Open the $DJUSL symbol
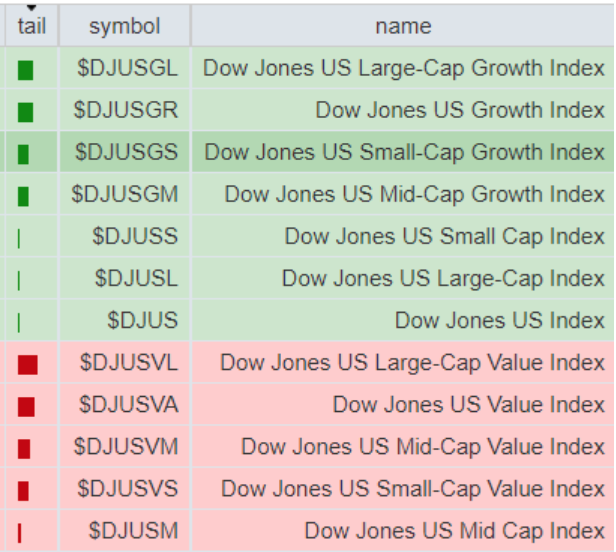Screen dimensions: 616x552 pyautogui.click(x=137, y=278)
